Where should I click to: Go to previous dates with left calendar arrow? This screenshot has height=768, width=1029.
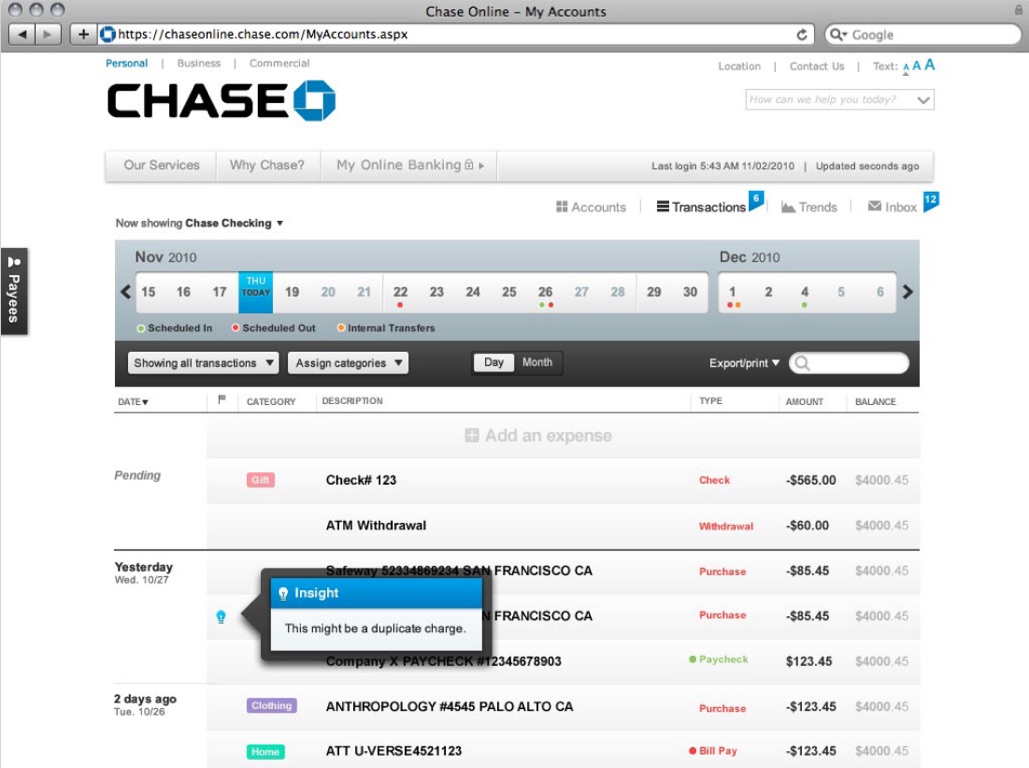click(126, 292)
